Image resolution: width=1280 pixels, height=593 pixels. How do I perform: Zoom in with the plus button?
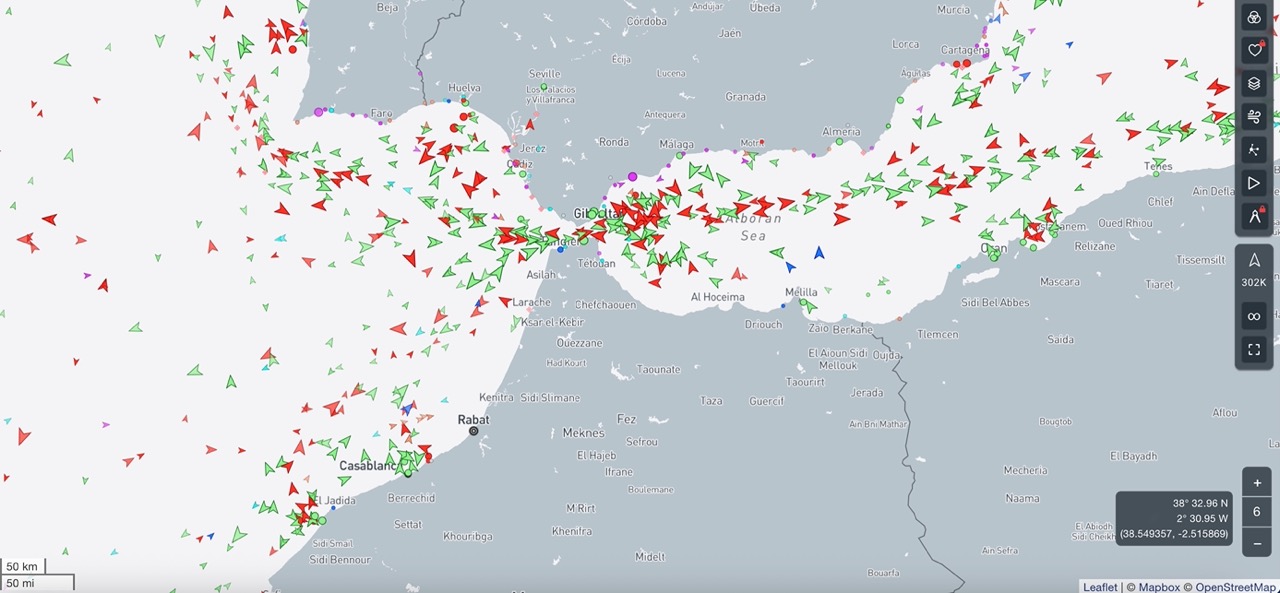click(1257, 483)
